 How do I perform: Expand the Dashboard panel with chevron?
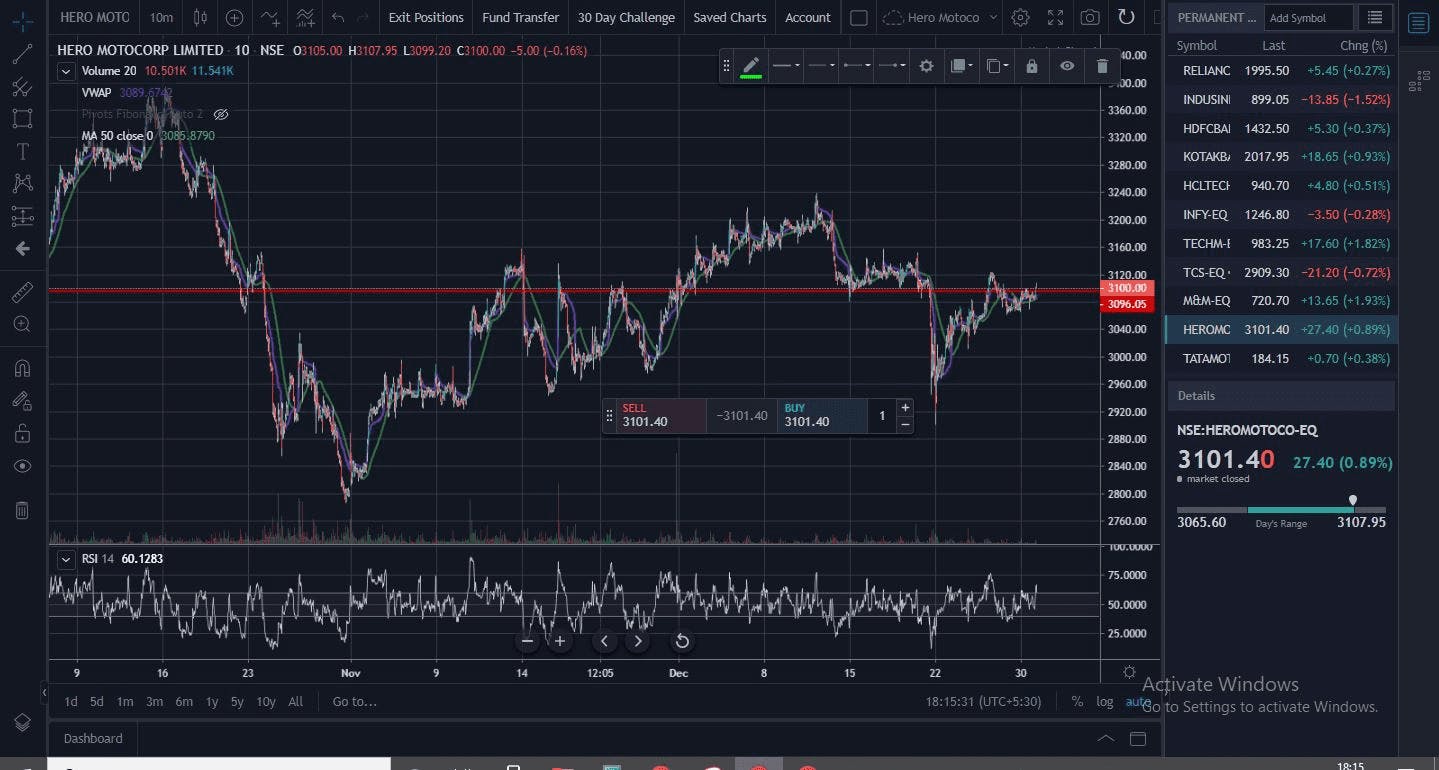pyautogui.click(x=1105, y=738)
